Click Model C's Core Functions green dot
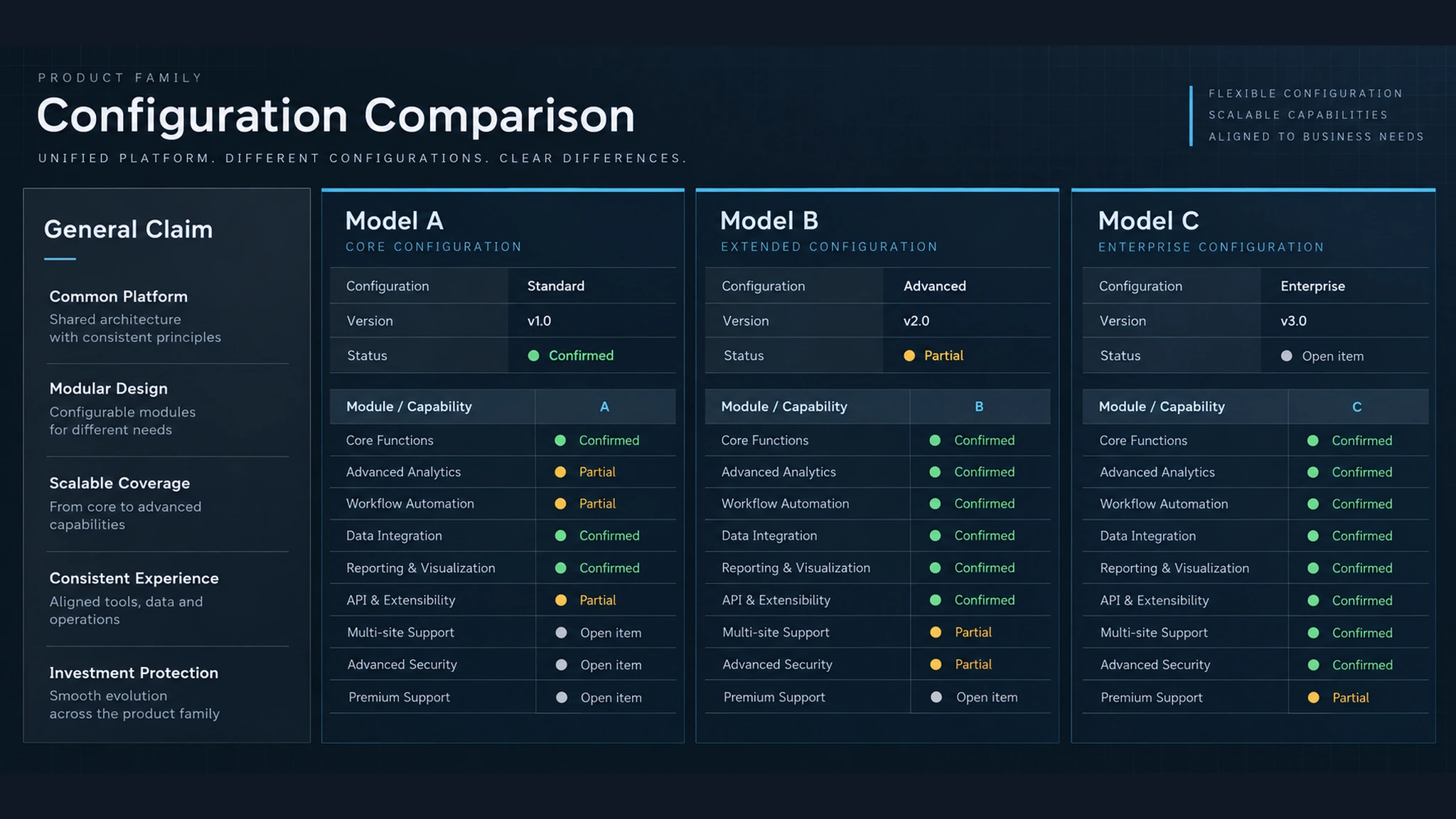 pyautogui.click(x=1313, y=441)
